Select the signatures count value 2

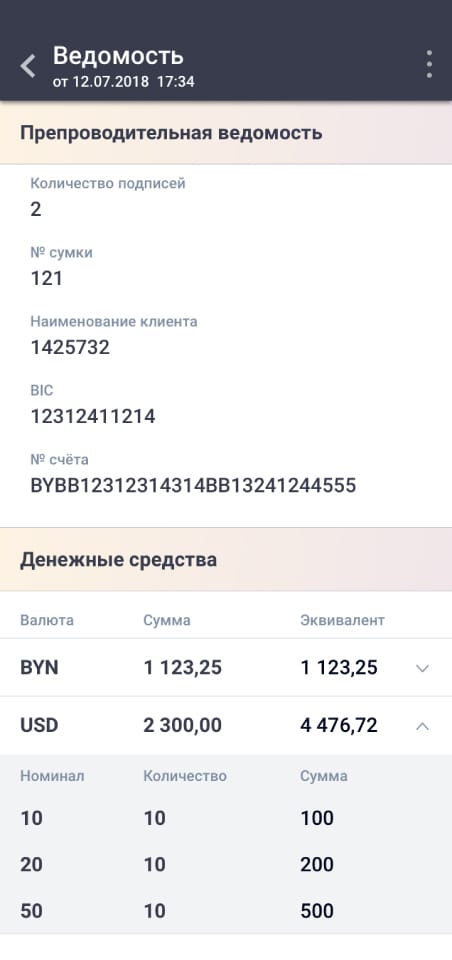(x=36, y=209)
